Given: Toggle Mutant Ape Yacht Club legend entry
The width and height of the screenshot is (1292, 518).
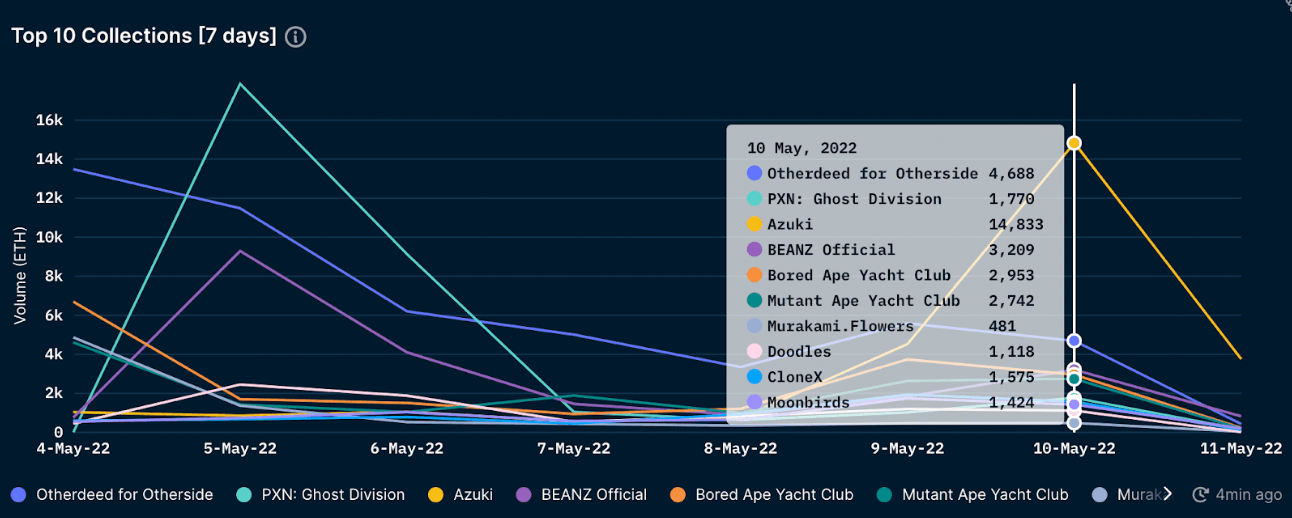Looking at the screenshot, I should point(972,494).
